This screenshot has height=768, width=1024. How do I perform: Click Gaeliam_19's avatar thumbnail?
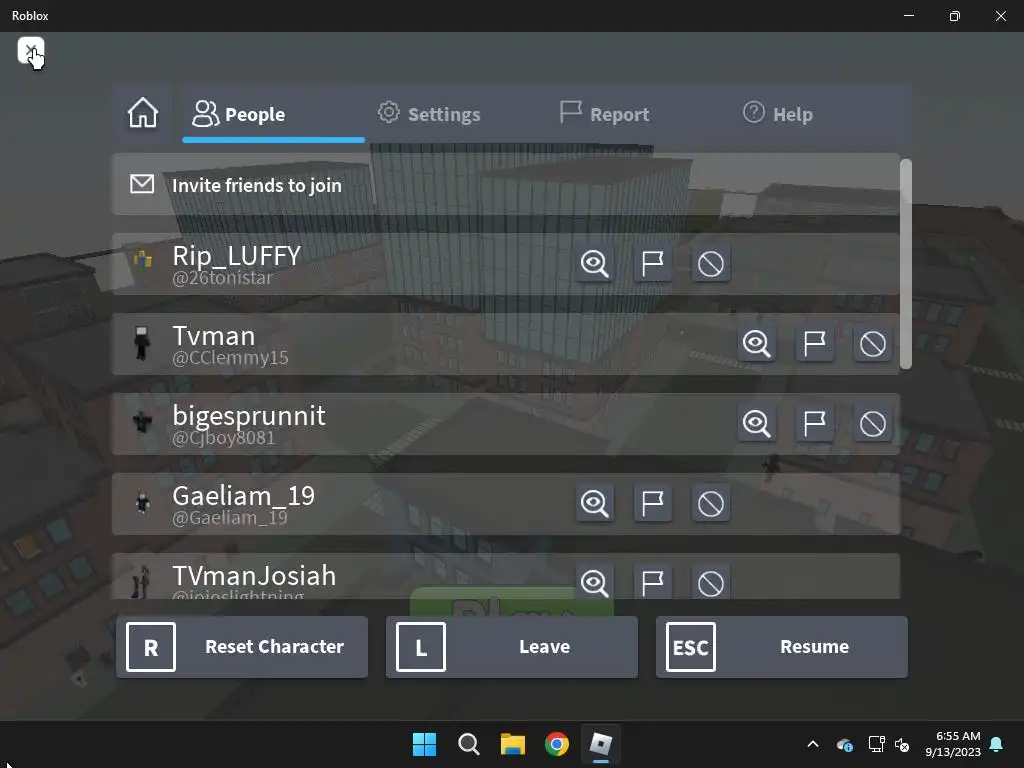pyautogui.click(x=142, y=502)
